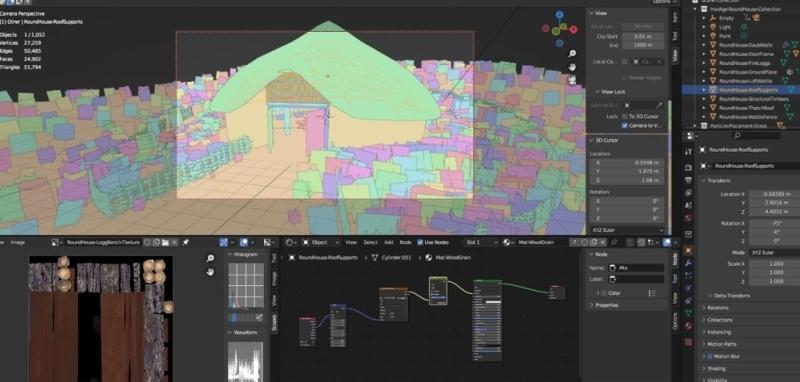Open the node editor Select menu
The image size is (800, 382).
370,242
